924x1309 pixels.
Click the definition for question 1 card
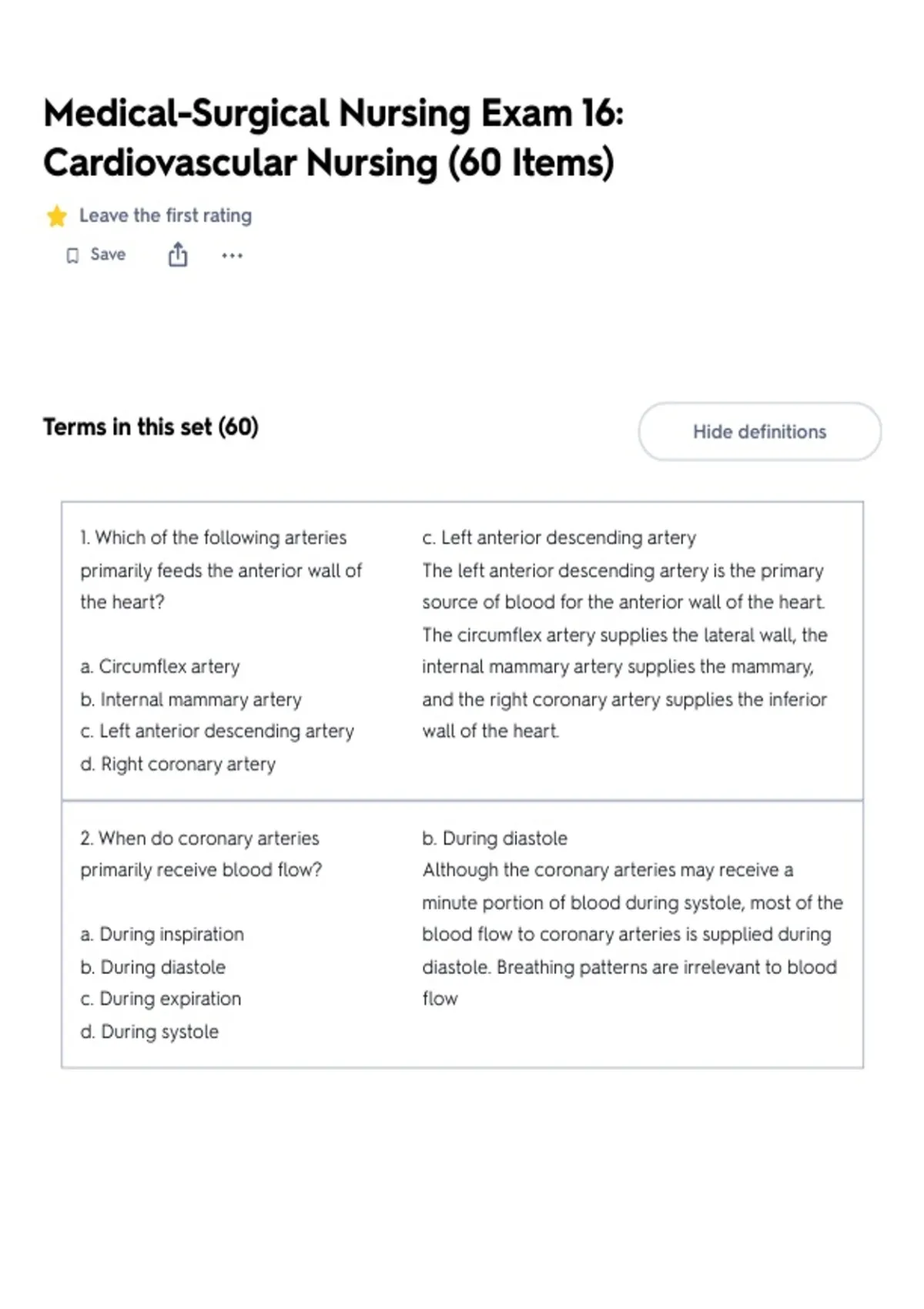pos(624,634)
